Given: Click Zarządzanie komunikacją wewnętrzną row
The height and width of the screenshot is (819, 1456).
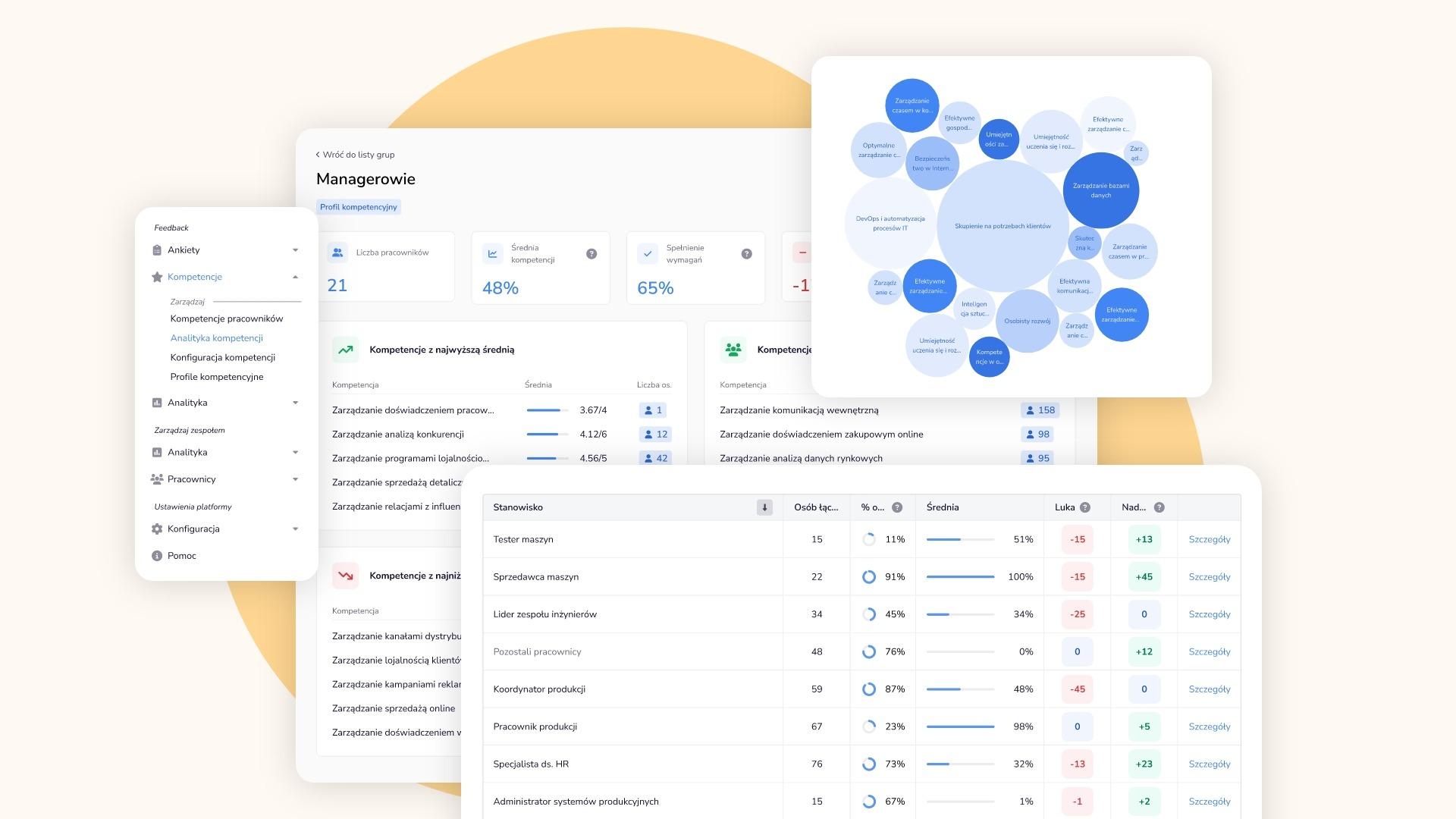Looking at the screenshot, I should (x=889, y=410).
